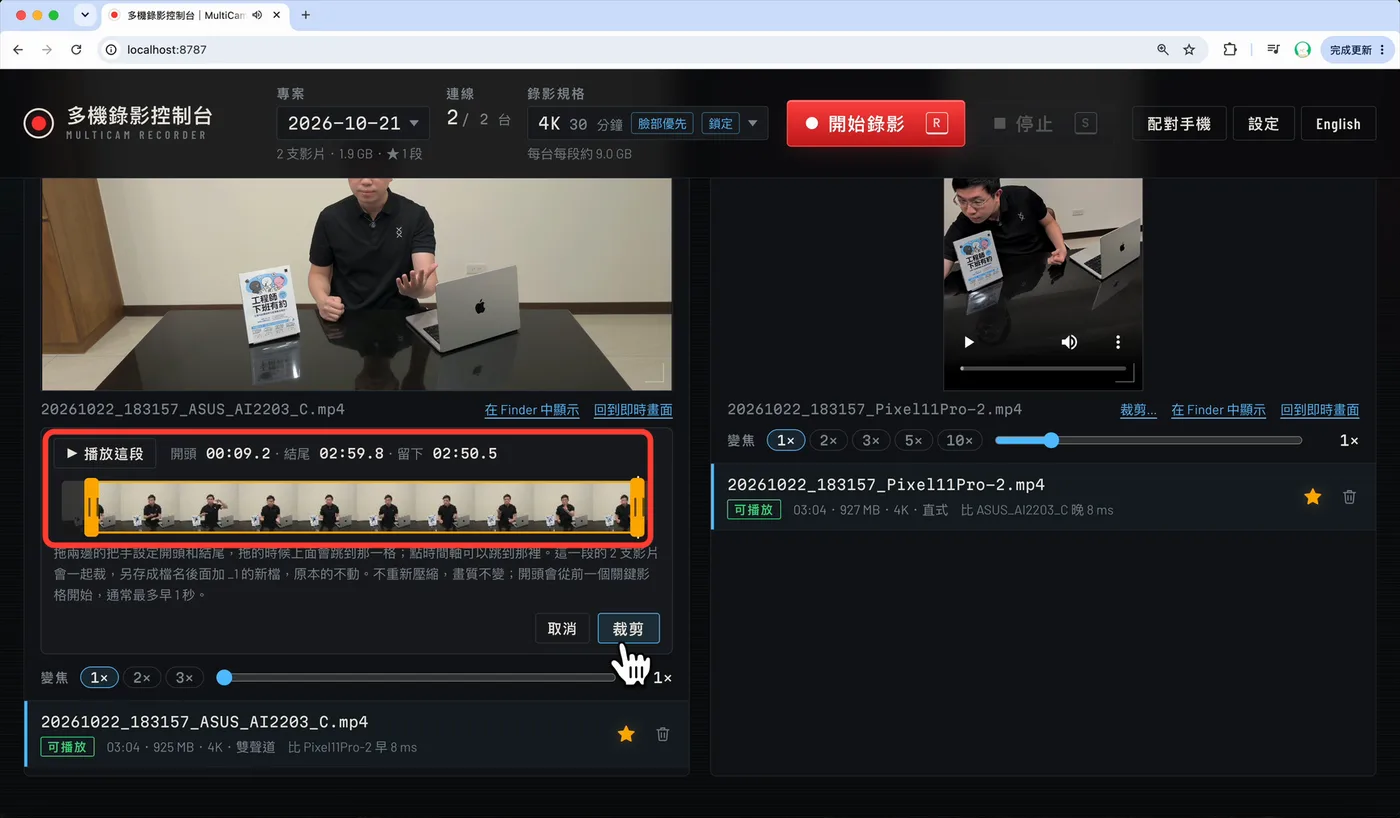Image resolution: width=1400 pixels, height=818 pixels.
Task: Delete the ASUS_AI2203_C clip with trash icon
Action: coord(662,734)
